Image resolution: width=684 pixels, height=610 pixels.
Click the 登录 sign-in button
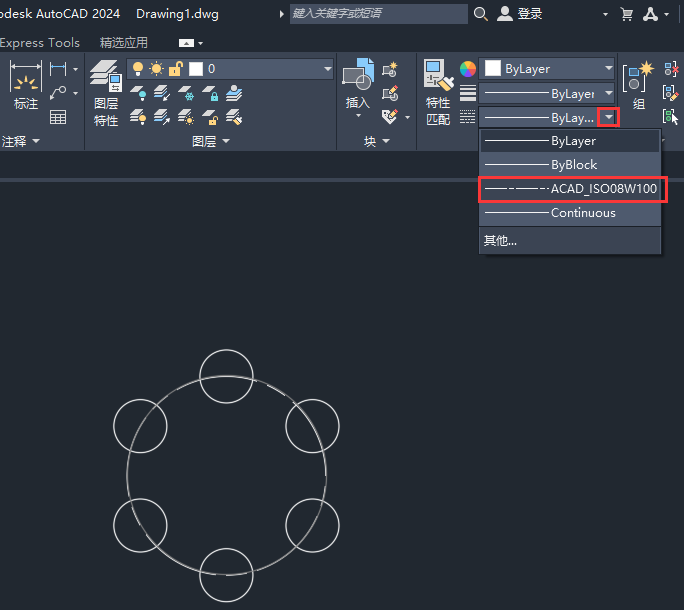[520, 14]
